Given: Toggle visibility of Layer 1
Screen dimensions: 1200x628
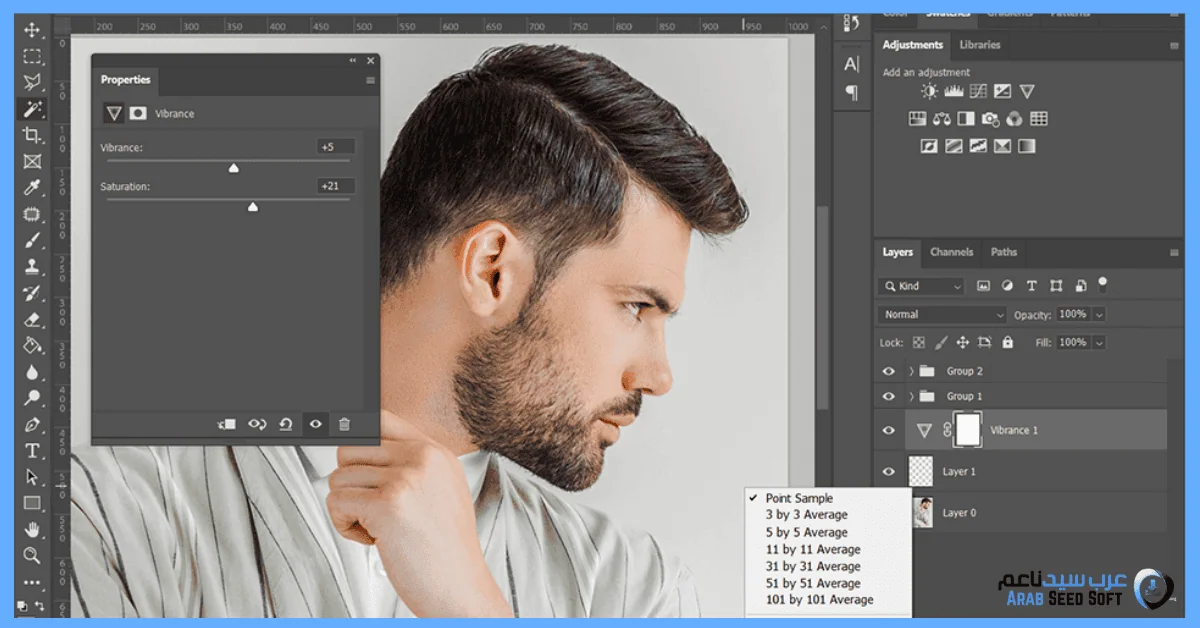Looking at the screenshot, I should (x=888, y=471).
